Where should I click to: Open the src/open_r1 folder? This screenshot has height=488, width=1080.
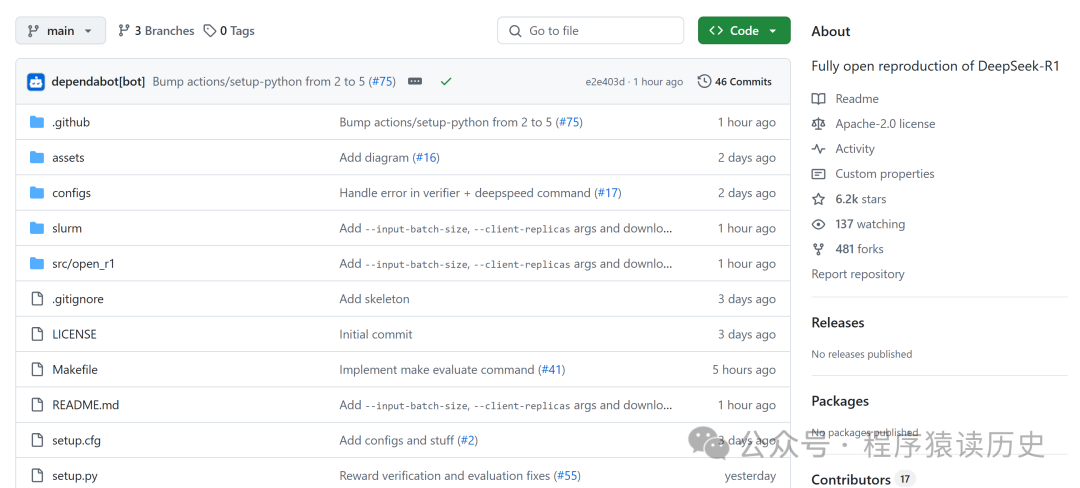click(x=83, y=264)
